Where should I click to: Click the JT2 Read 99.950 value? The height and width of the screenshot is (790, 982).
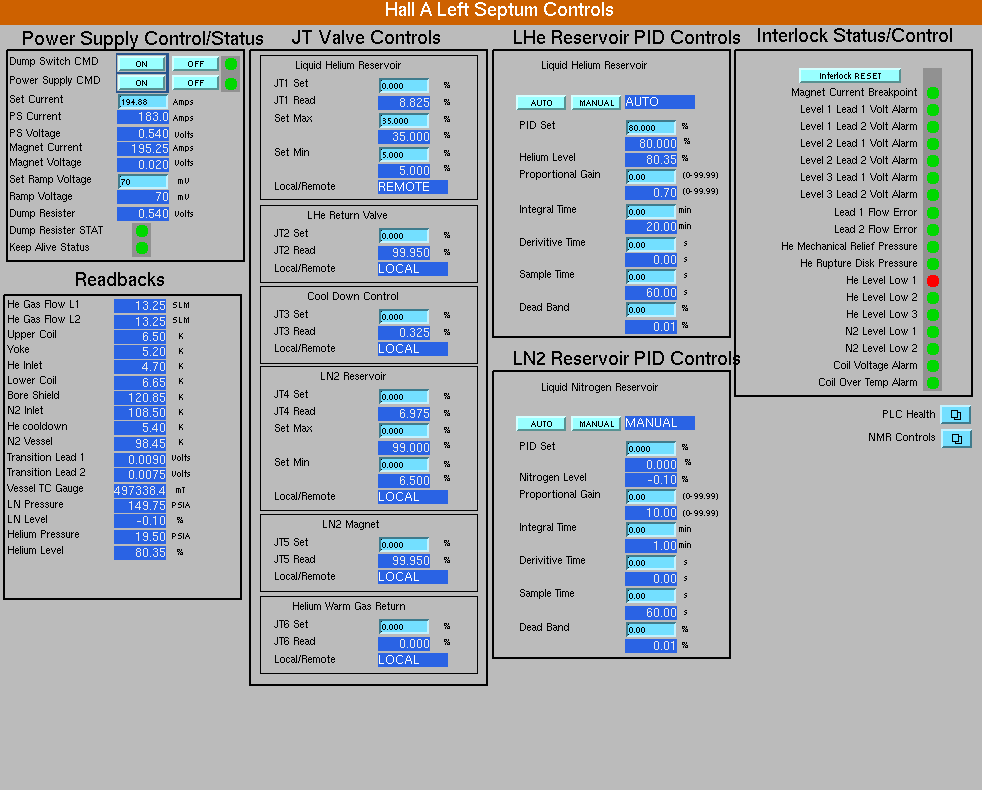pos(404,252)
